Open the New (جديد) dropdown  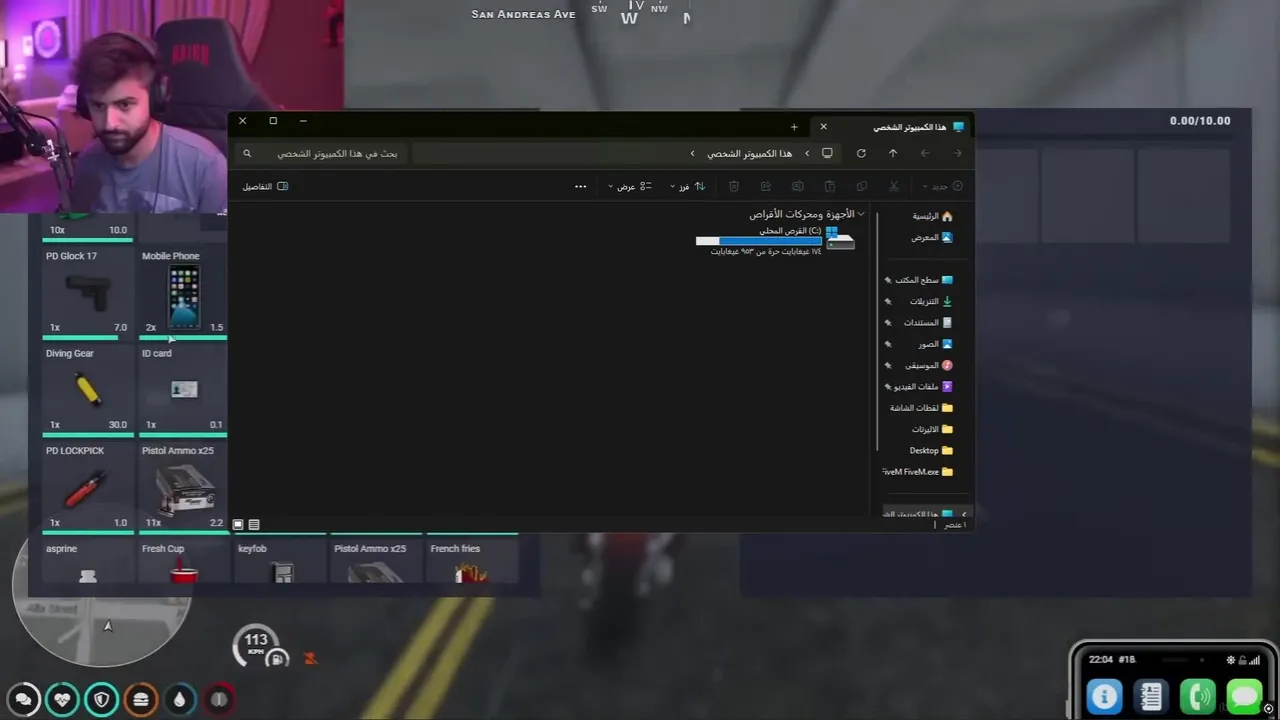click(943, 186)
